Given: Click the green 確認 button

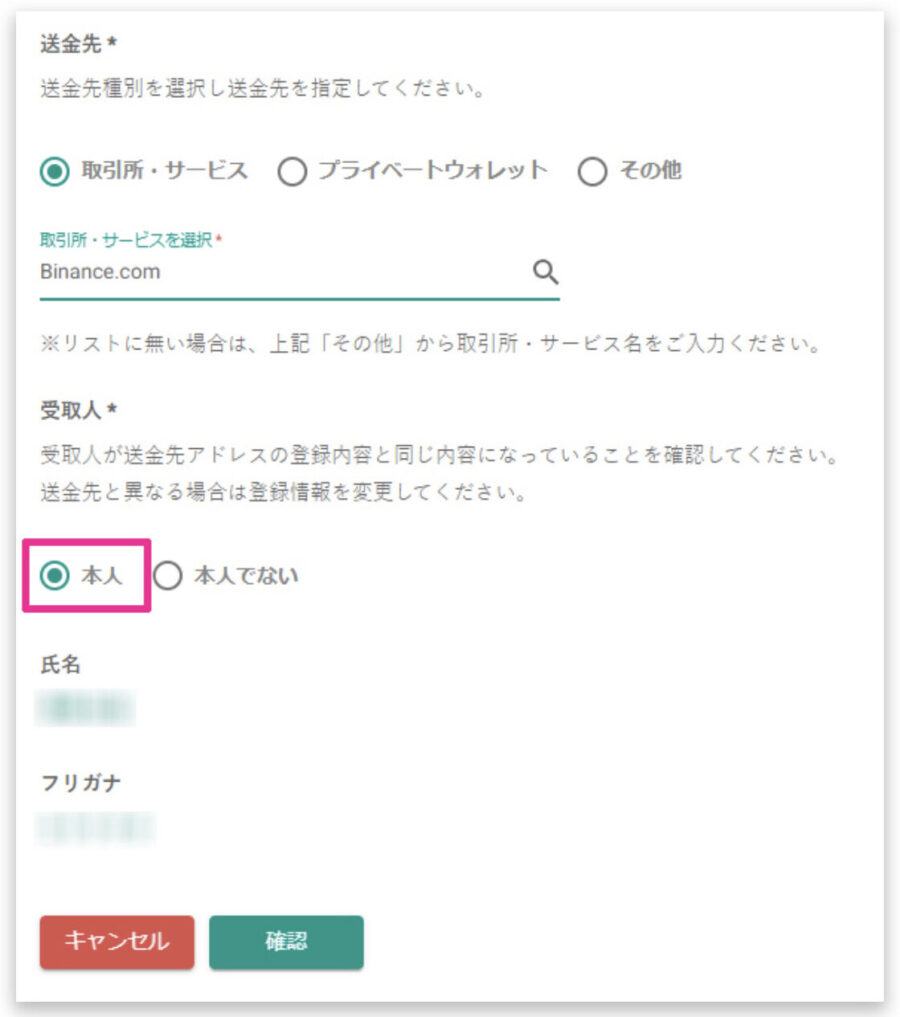Looking at the screenshot, I should click(286, 942).
